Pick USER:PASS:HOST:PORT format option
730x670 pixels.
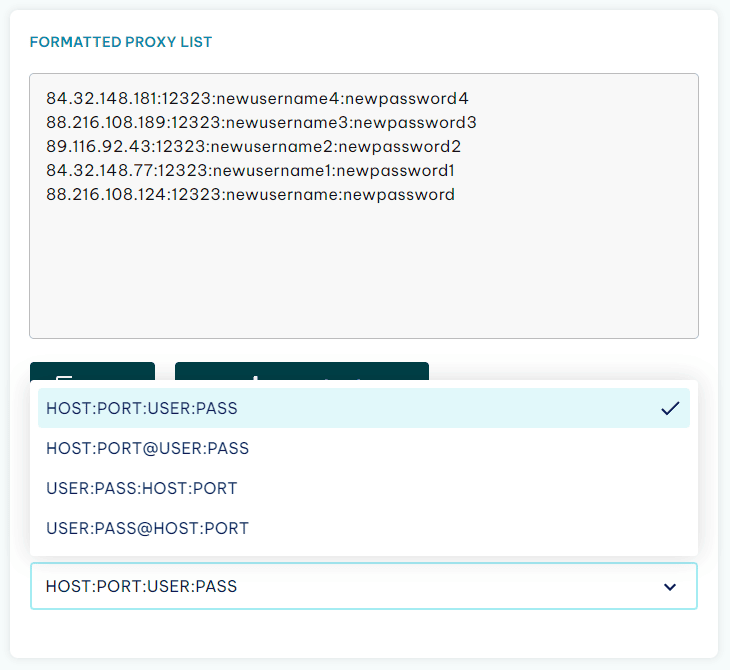click(364, 488)
